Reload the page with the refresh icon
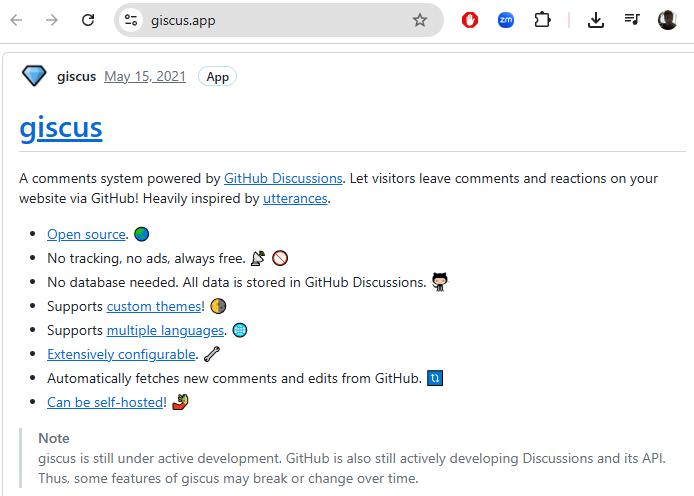Viewport: 694px width, 496px height. pyautogui.click(x=88, y=20)
